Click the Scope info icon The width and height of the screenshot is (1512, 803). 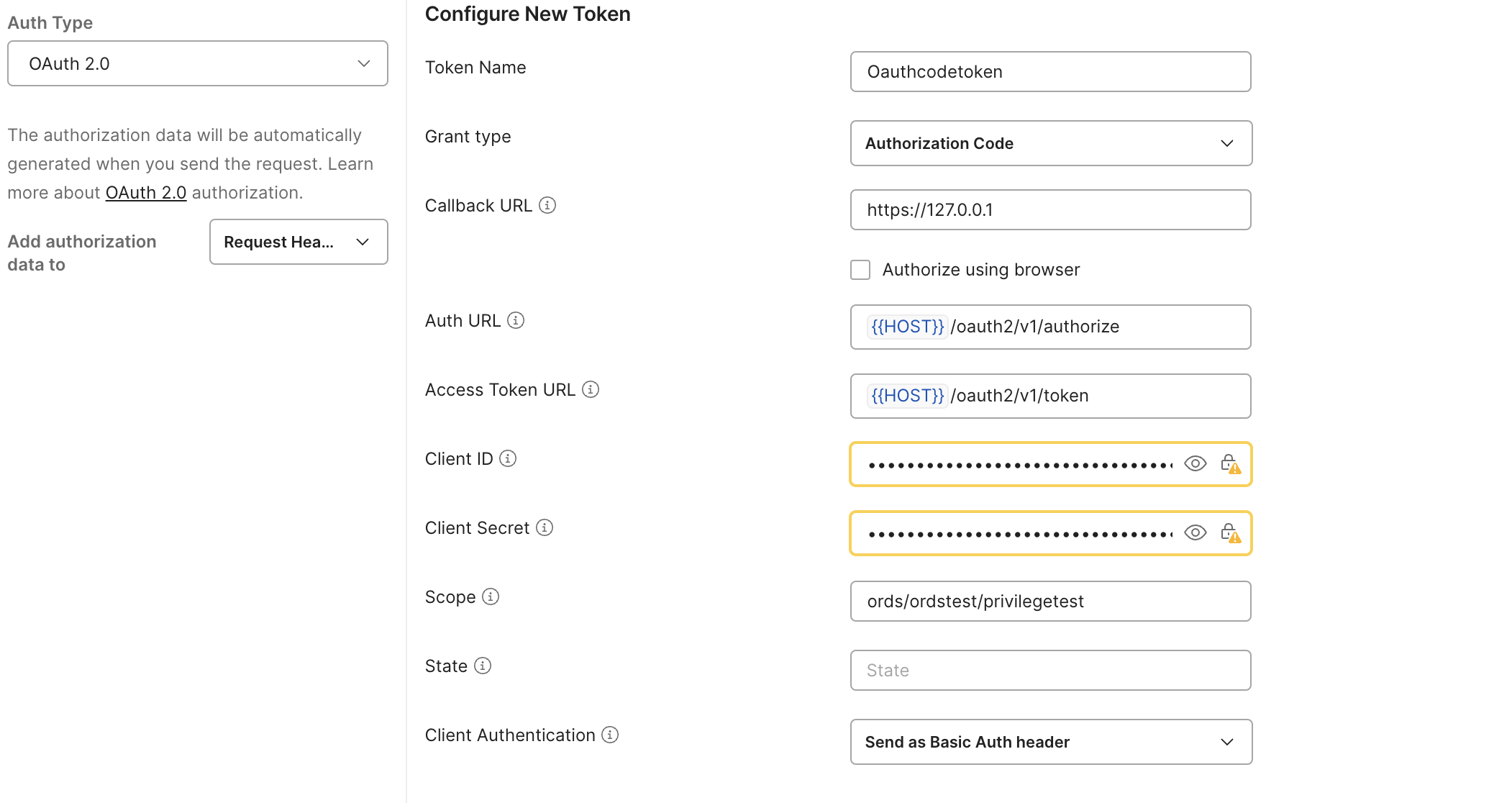490,596
